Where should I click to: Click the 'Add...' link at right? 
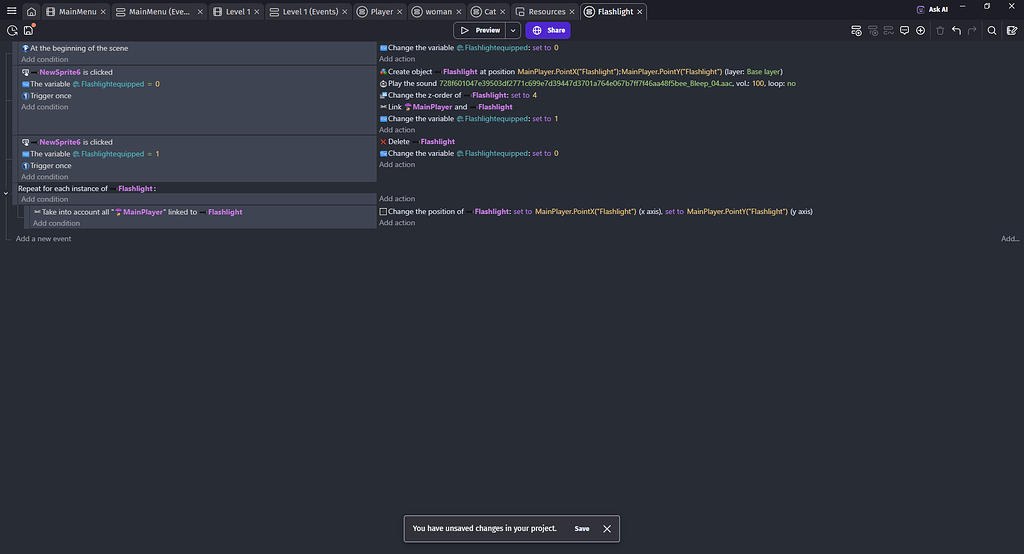(x=1010, y=239)
